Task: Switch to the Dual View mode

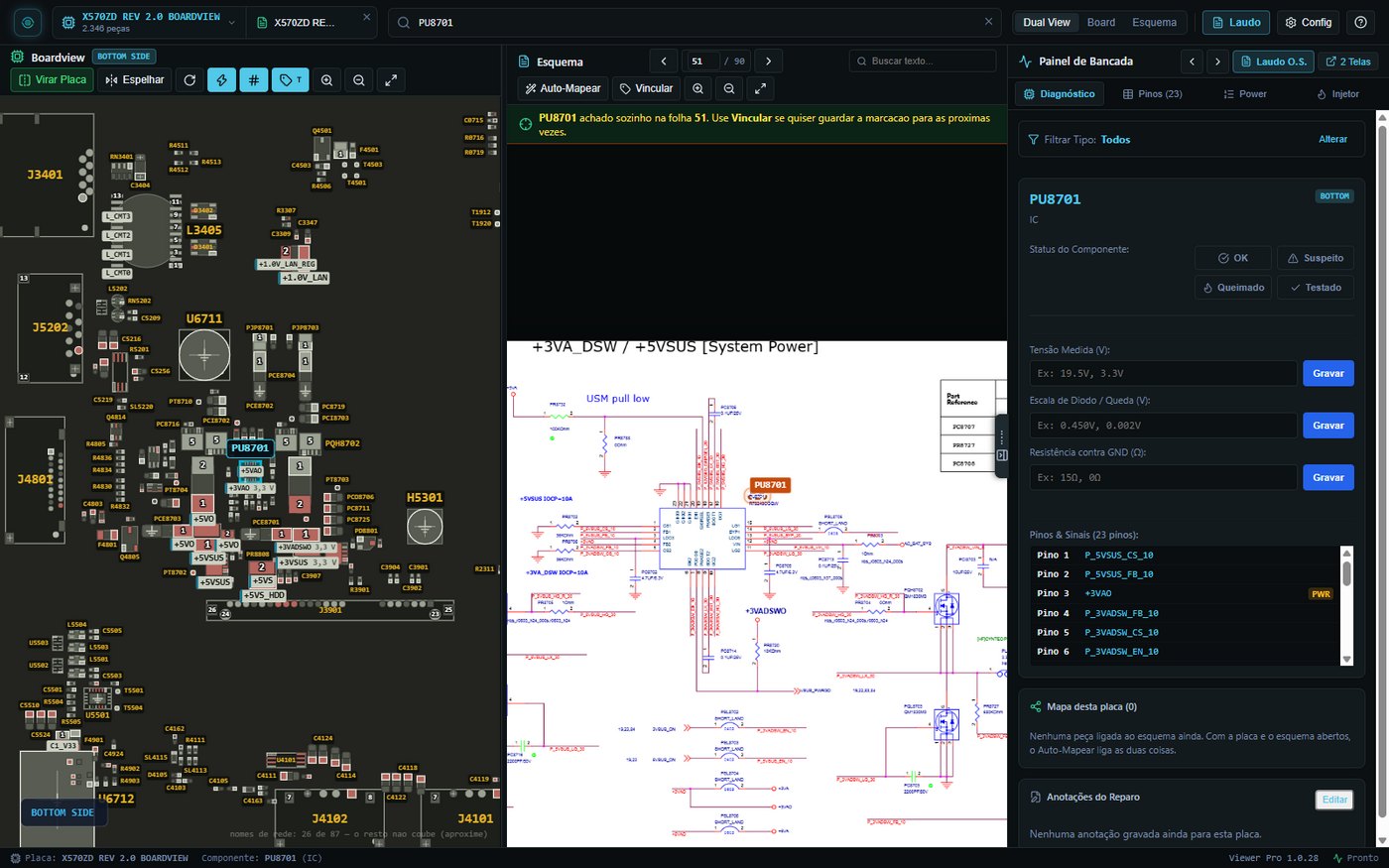Action: [1046, 22]
